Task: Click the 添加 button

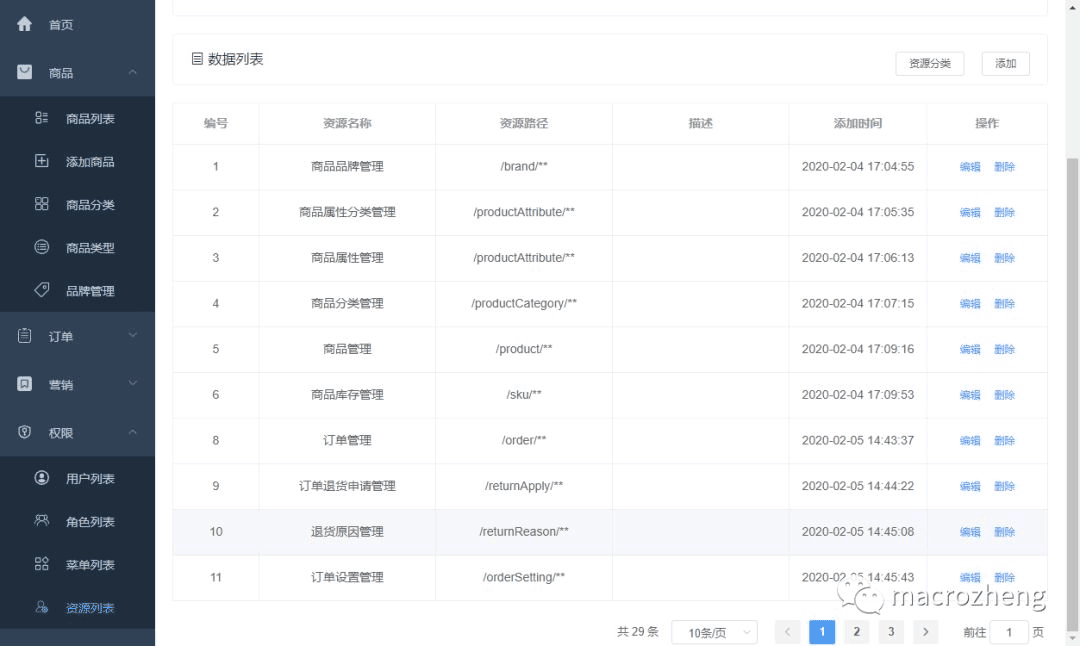Action: tap(1005, 63)
